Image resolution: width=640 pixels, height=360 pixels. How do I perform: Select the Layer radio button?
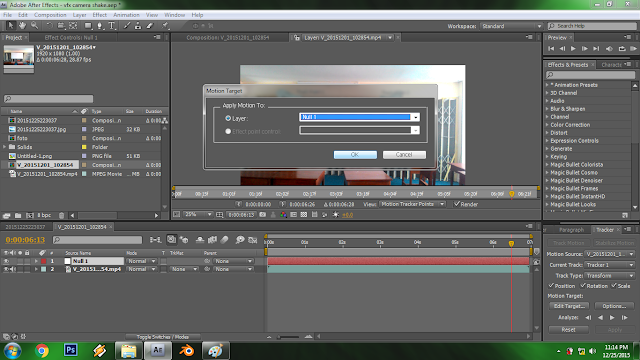[x=228, y=118]
